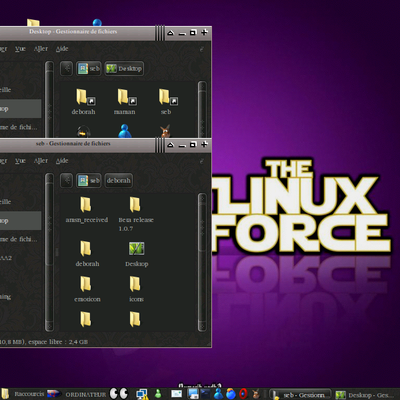Launch the terminal icon on the panel

tap(205, 394)
